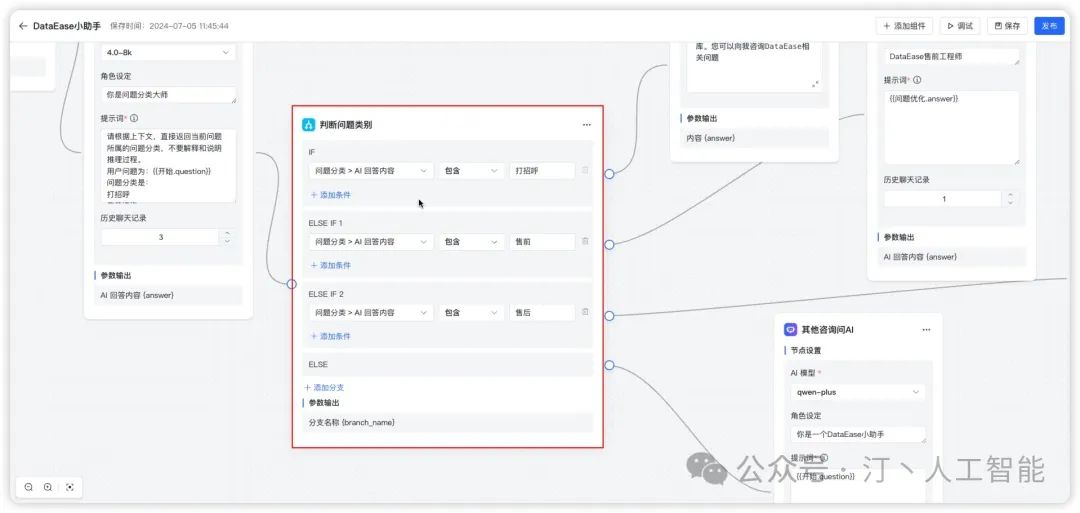Open the 4.0-8k model dropdown
1080x513 pixels.
(x=168, y=52)
